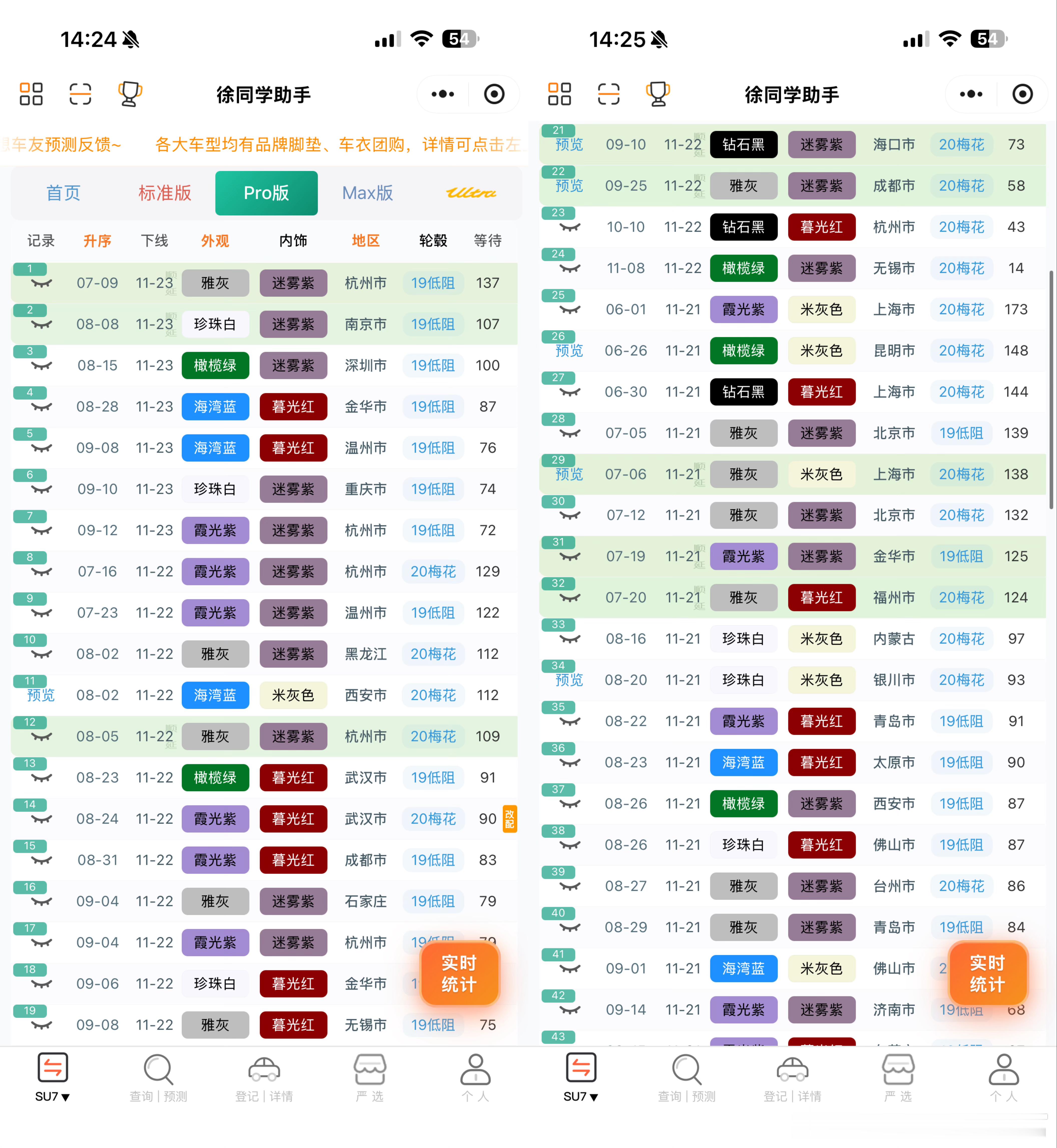
Task: Open the three-dots more menu on left screen
Action: click(x=443, y=94)
